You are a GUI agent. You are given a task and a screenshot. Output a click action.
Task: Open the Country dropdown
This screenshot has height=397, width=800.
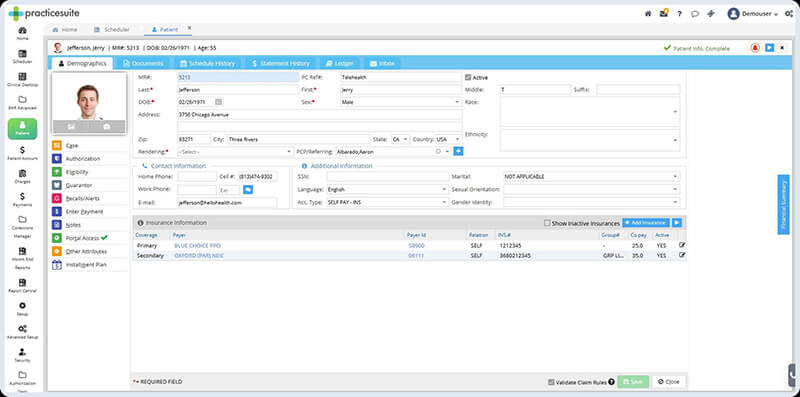(449, 139)
